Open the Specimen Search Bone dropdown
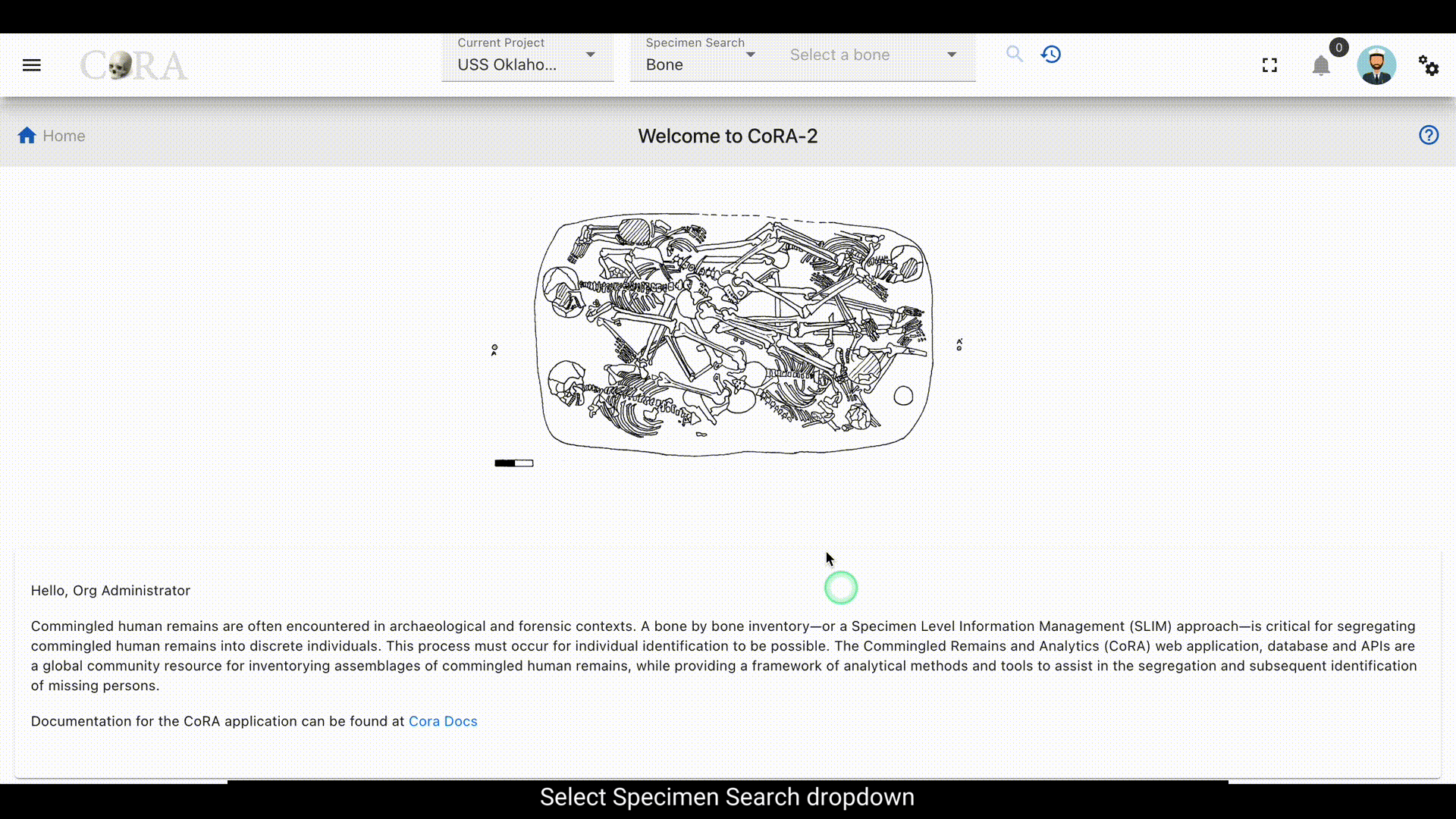The image size is (1456, 819). [x=701, y=58]
